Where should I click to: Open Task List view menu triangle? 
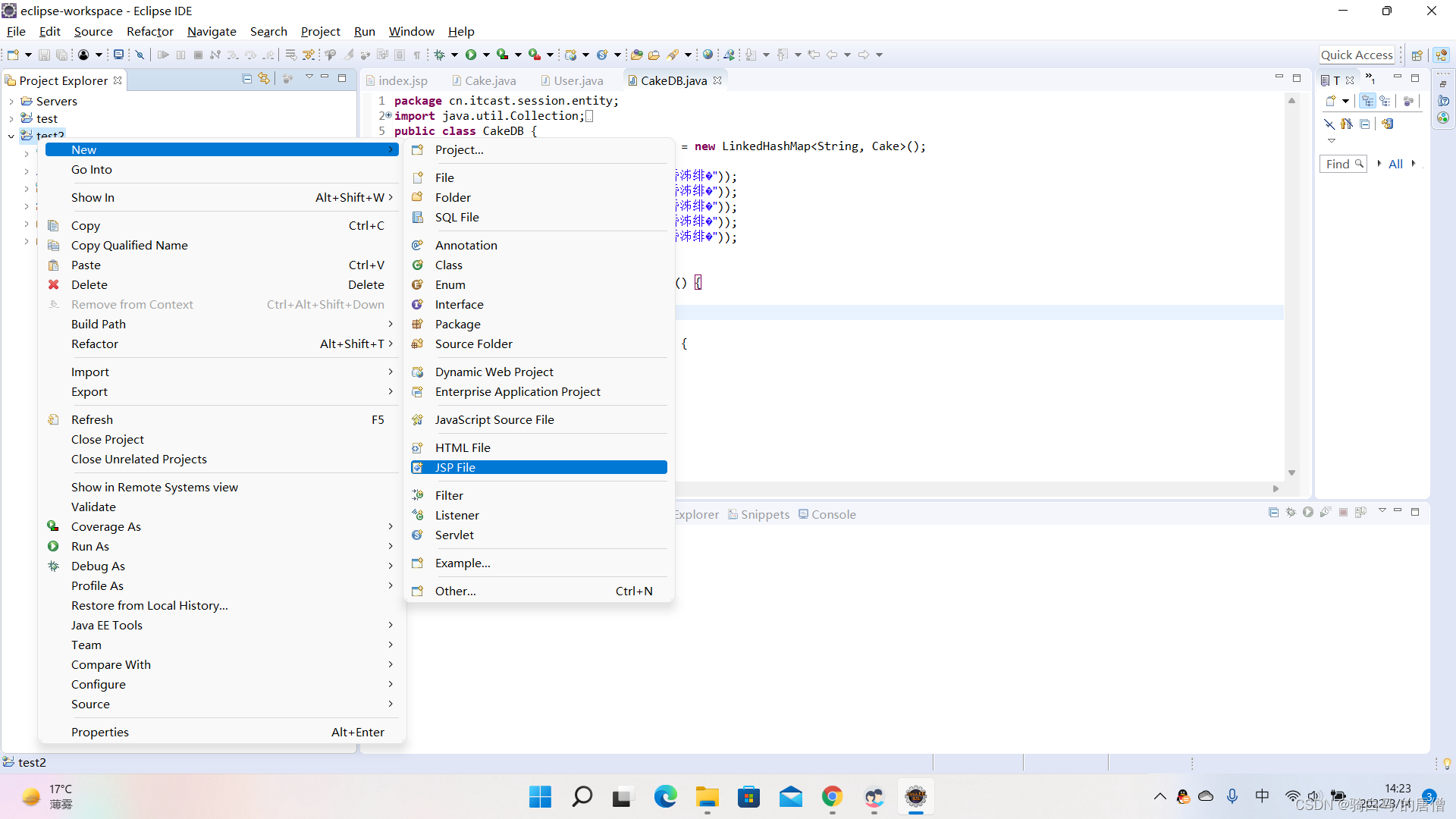click(1331, 141)
